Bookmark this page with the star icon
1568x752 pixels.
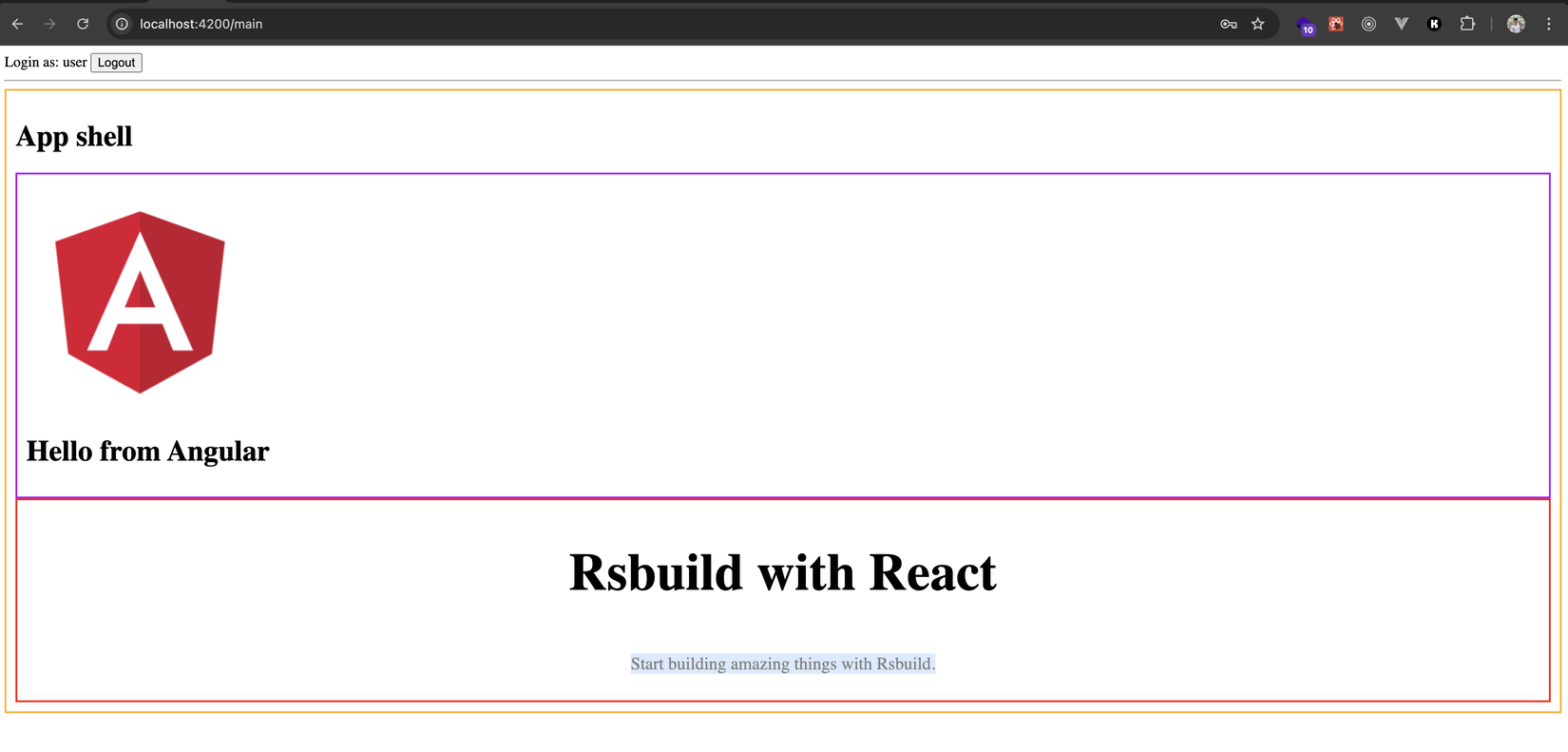click(1258, 24)
